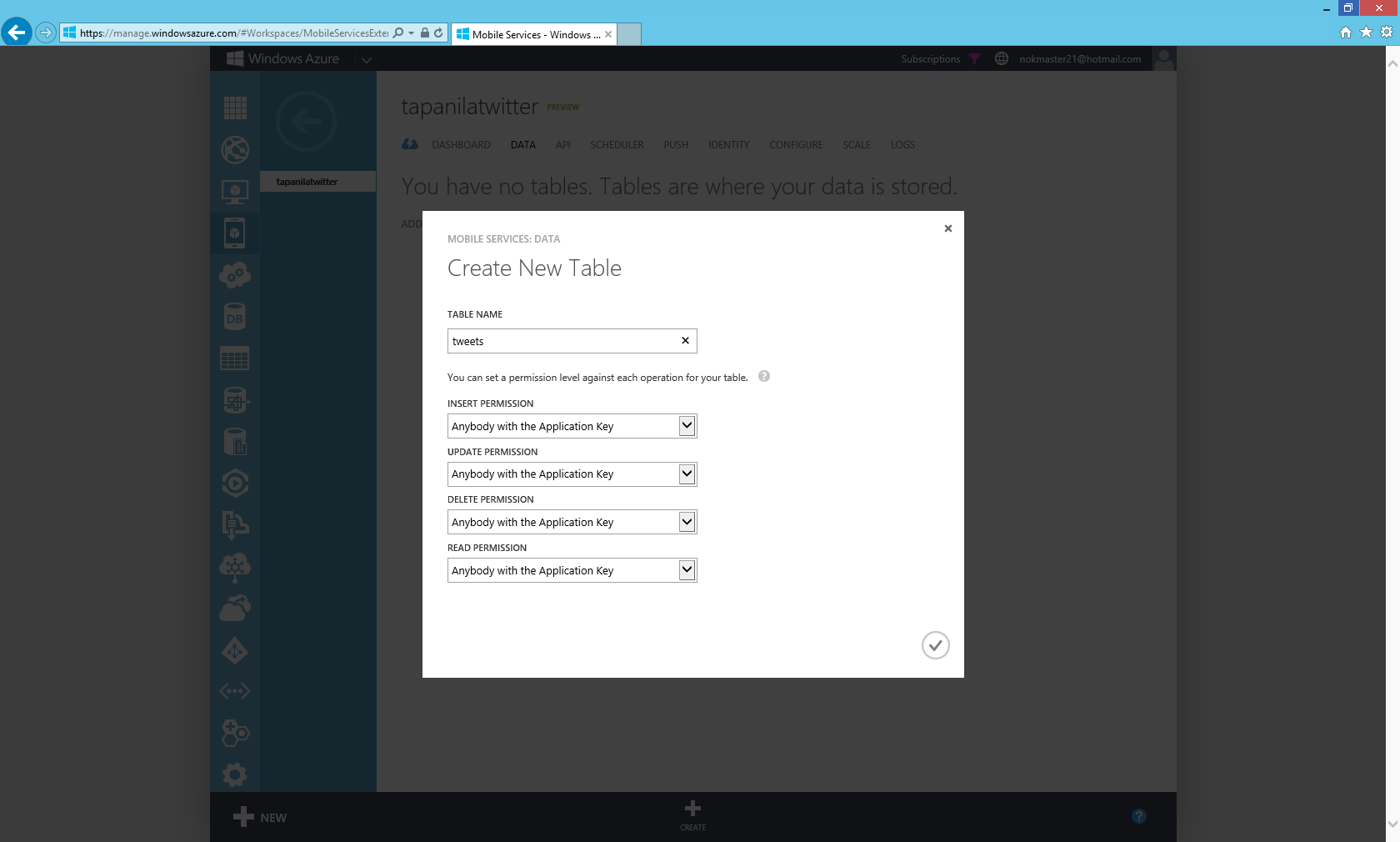Click the help question icon in bottom bar
Viewport: 1400px width, 842px height.
pos(1139,816)
